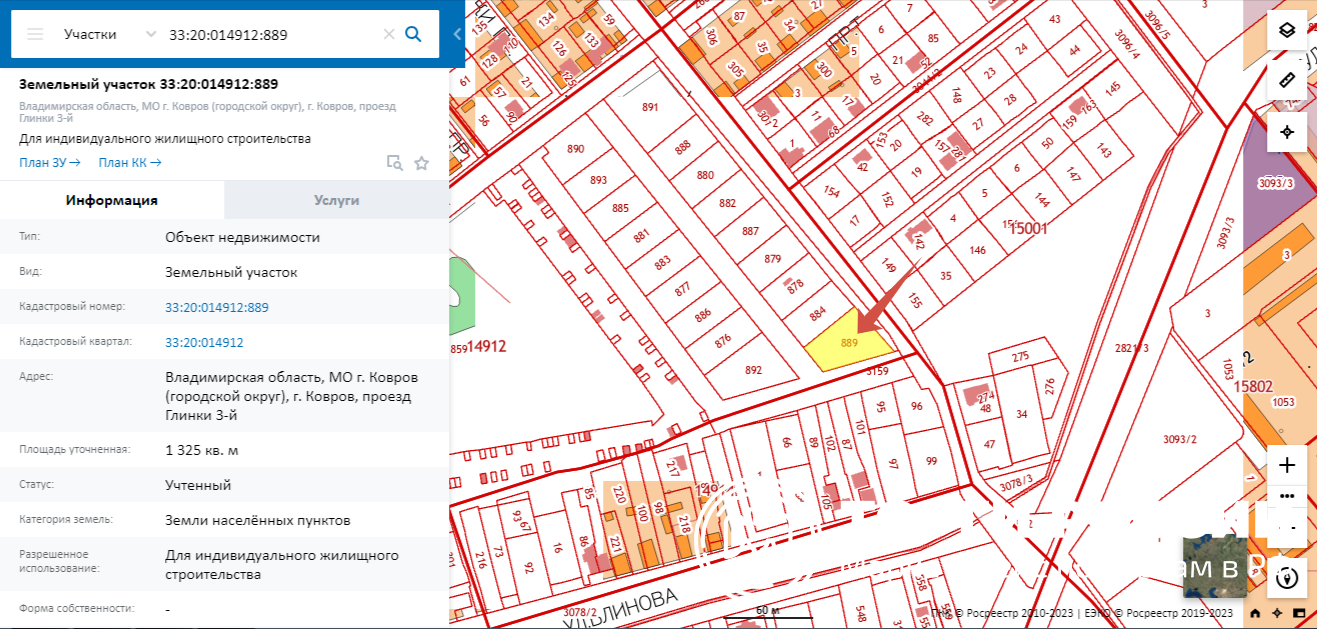Open the map layers panel
Image resolution: width=1317 pixels, height=629 pixels.
[x=1287, y=30]
